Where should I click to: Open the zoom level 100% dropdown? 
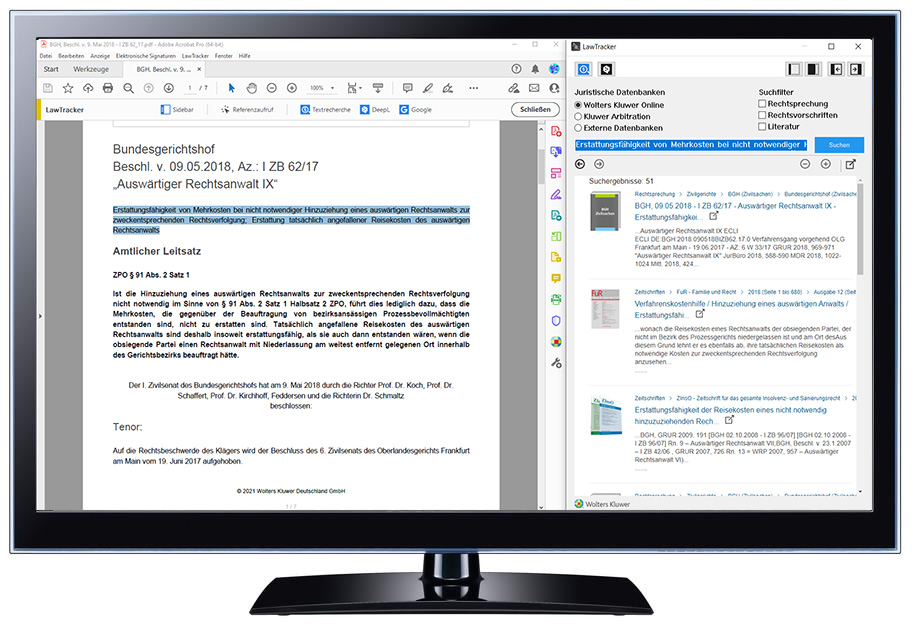[322, 88]
